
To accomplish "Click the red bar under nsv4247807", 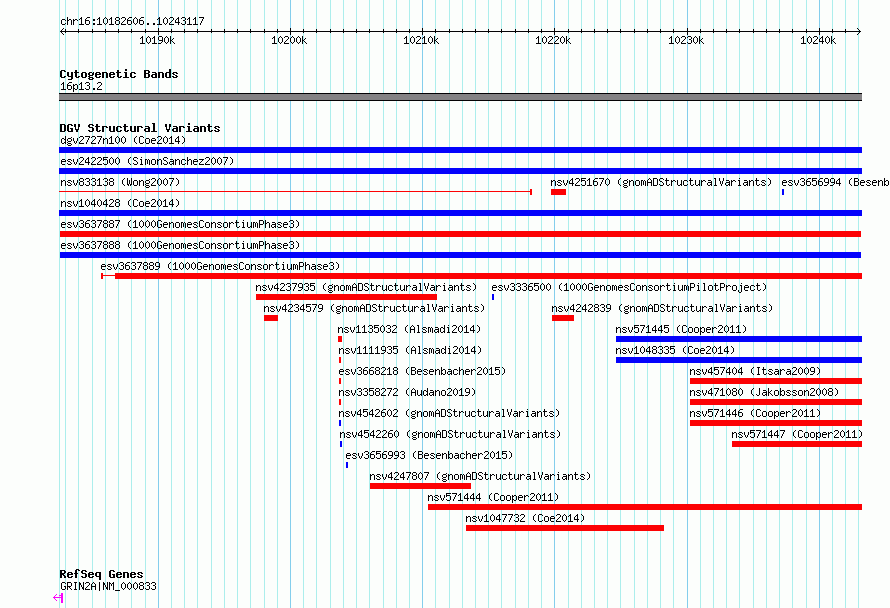I will pos(420,486).
